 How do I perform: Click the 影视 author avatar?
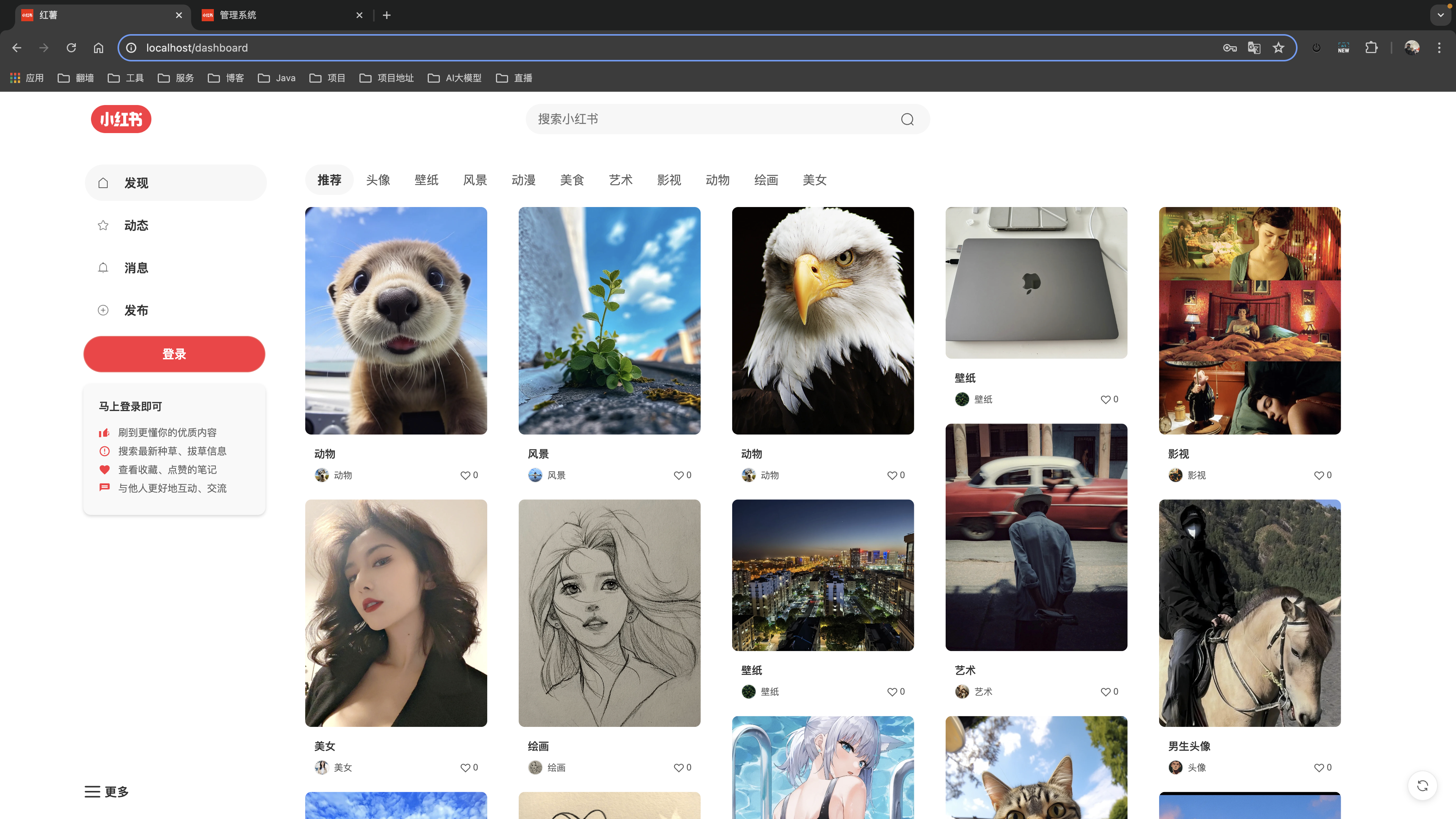tap(1176, 475)
